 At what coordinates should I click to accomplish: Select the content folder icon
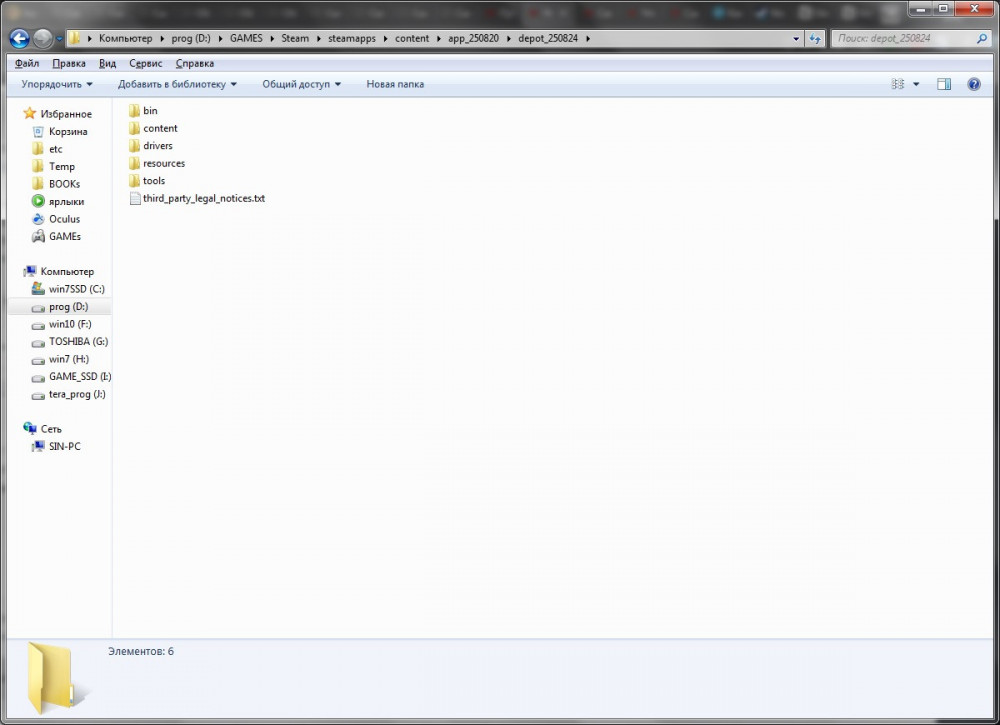(x=134, y=128)
